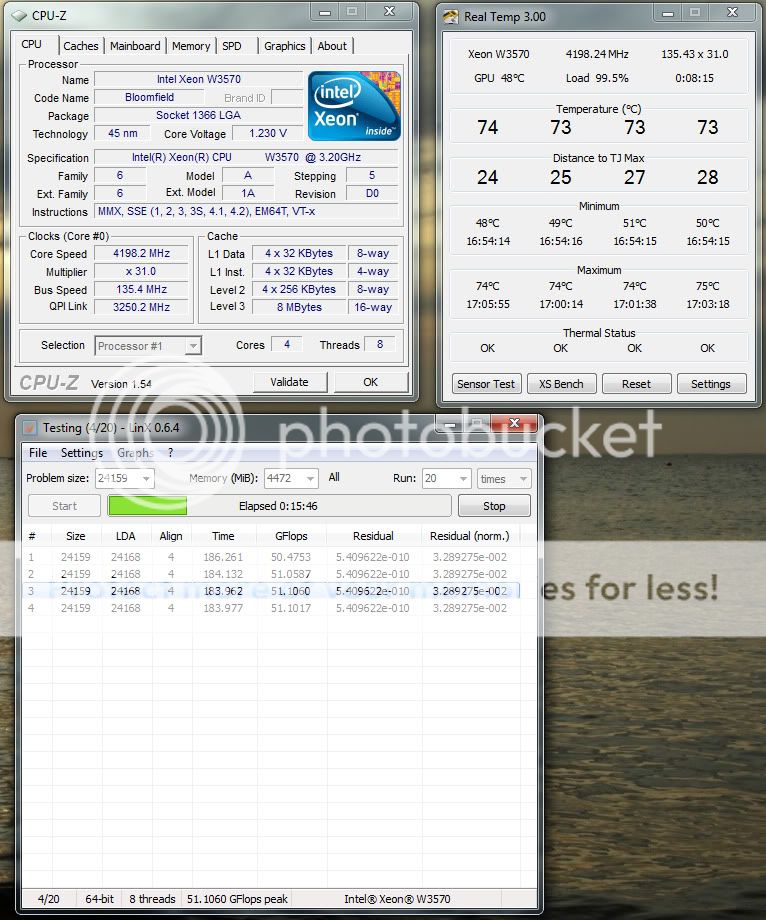The image size is (766, 920).
Task: Sort by Size column header
Action: [x=76, y=536]
